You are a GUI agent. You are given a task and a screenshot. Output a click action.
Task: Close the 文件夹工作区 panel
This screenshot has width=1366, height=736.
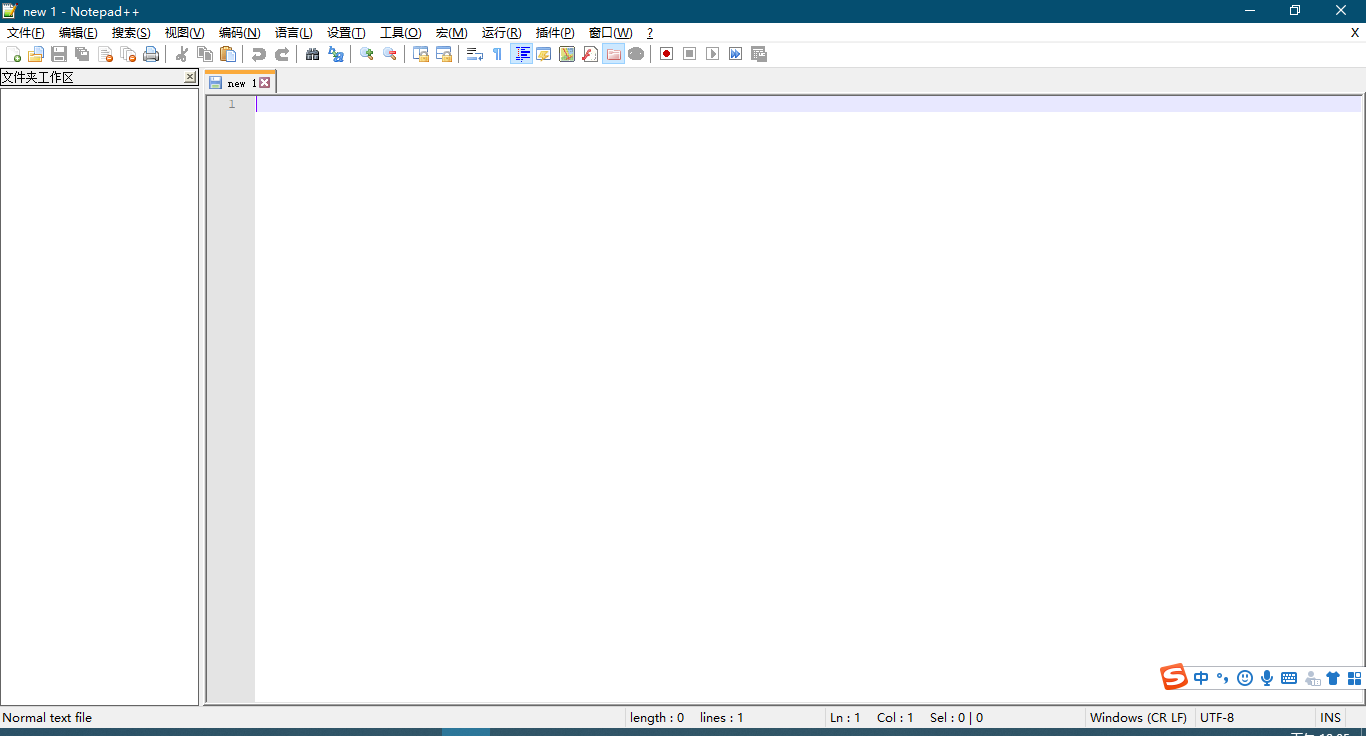point(190,77)
